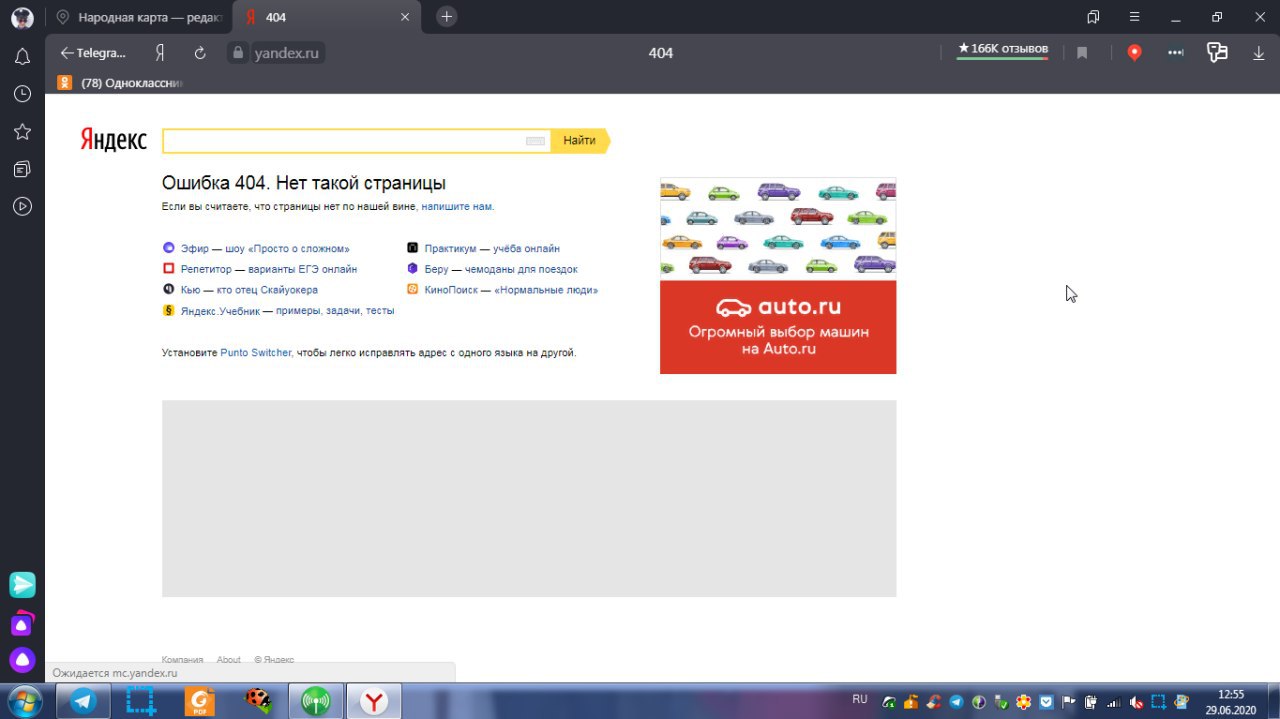
Task: Open PDF application on taskbar
Action: point(199,701)
